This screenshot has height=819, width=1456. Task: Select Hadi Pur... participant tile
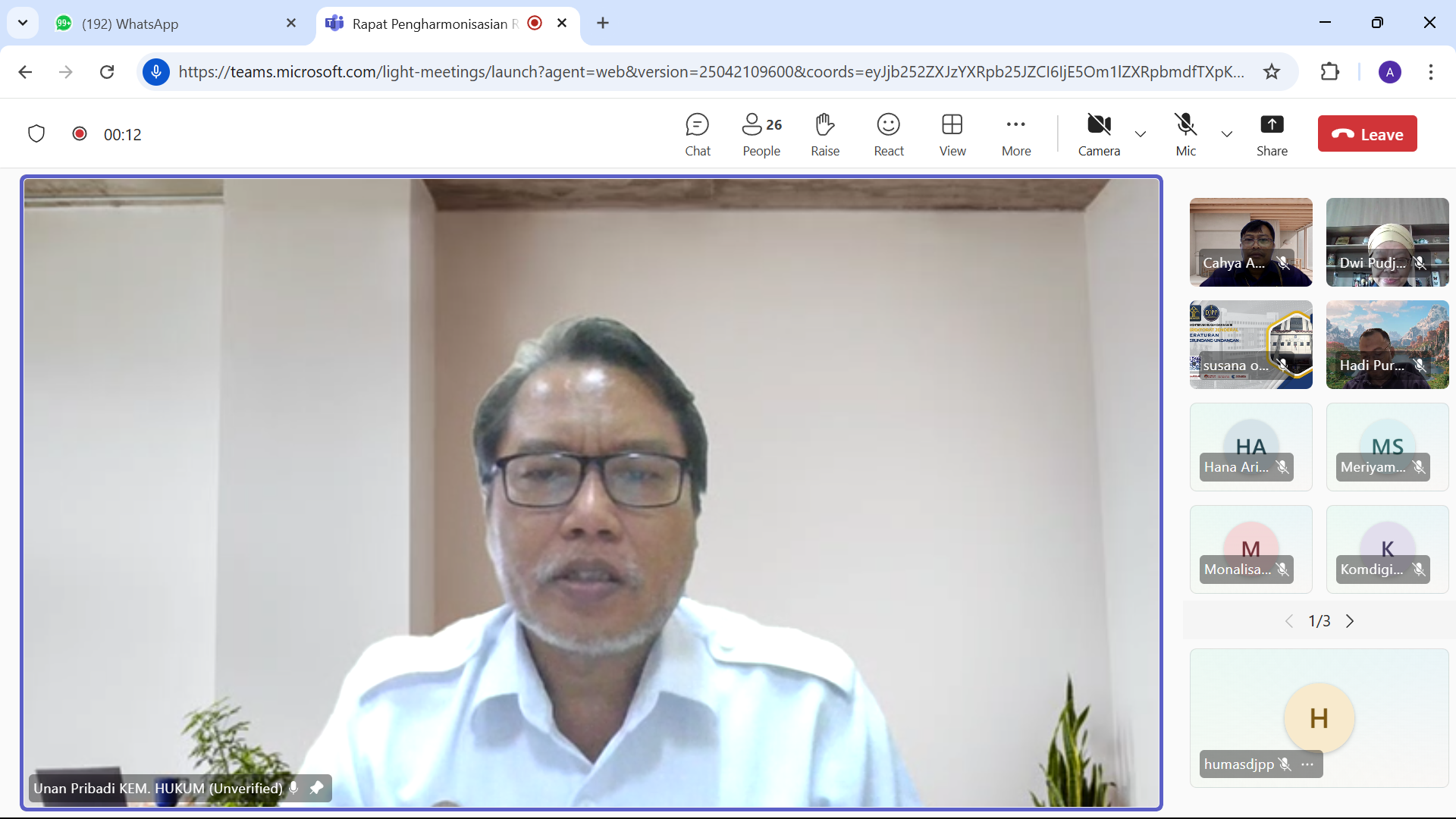(x=1387, y=344)
